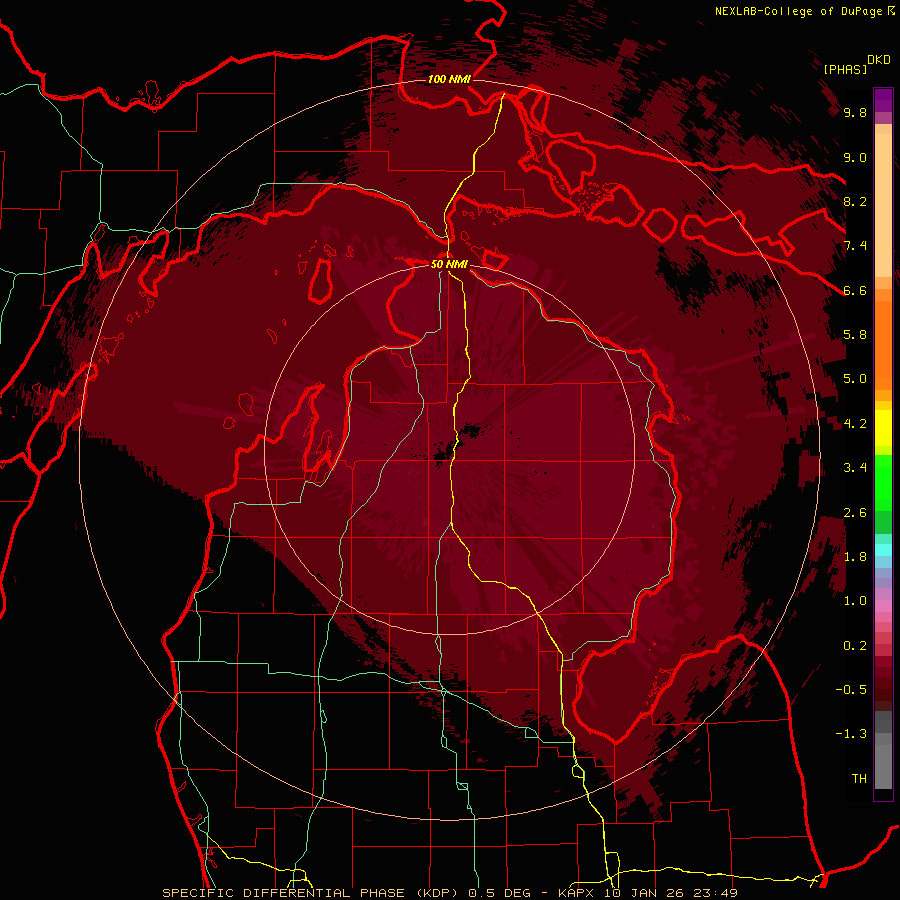Click the DKD unit label above colorbar

coord(879,60)
